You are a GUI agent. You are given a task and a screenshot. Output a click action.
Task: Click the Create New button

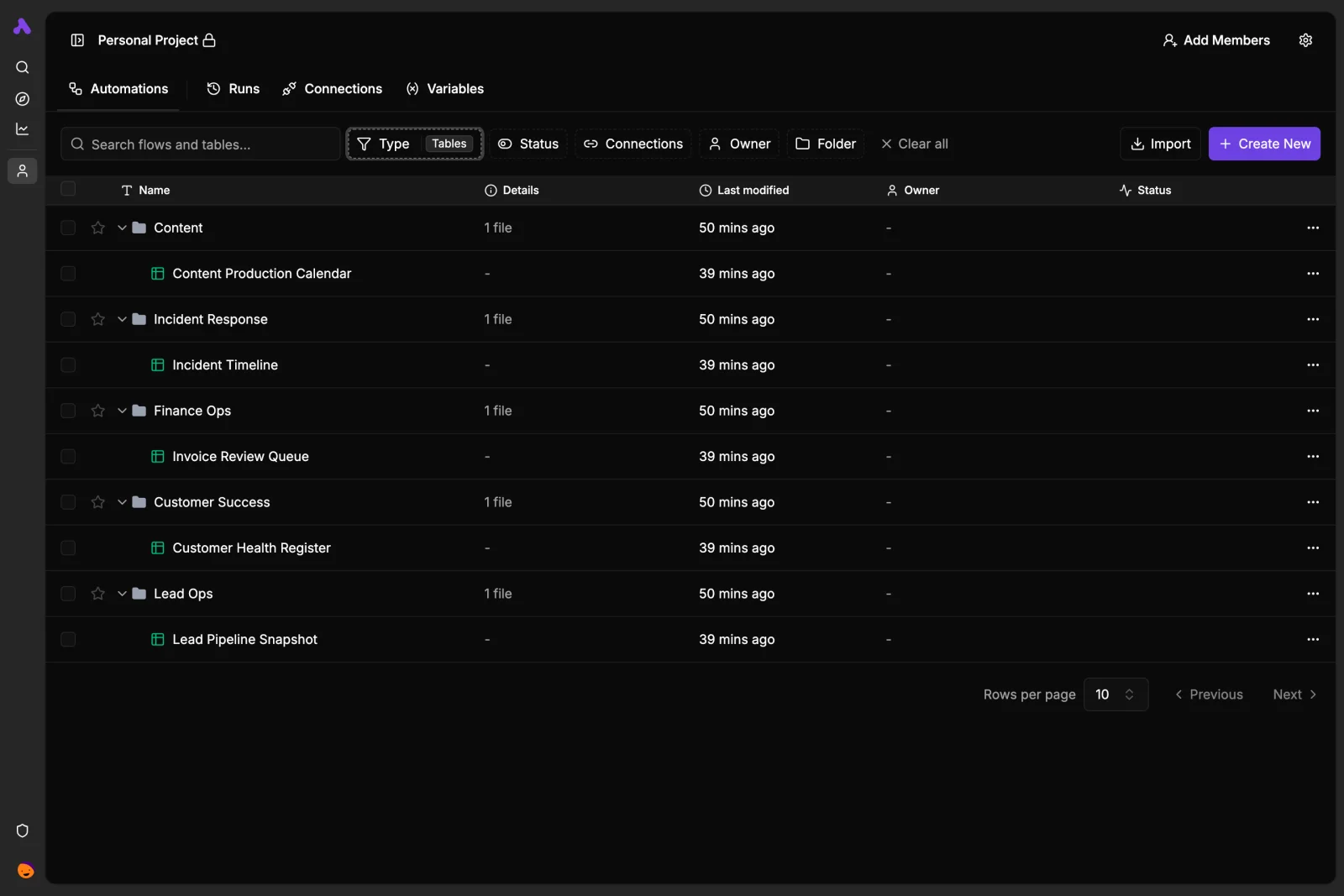(x=1264, y=144)
